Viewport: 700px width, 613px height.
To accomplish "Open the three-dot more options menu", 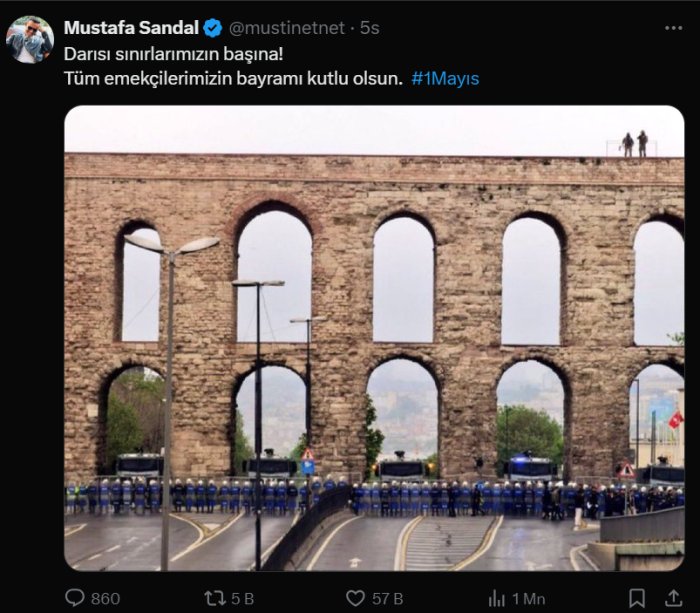I will [673, 28].
